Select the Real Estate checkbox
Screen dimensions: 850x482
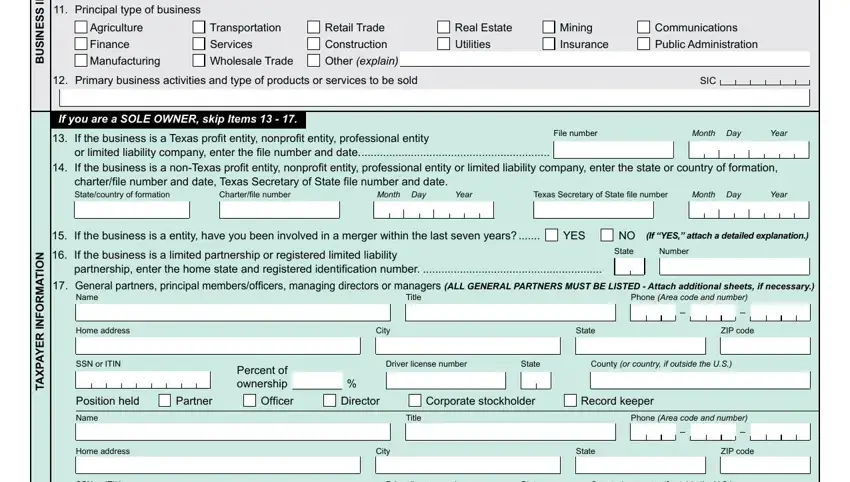coord(443,27)
